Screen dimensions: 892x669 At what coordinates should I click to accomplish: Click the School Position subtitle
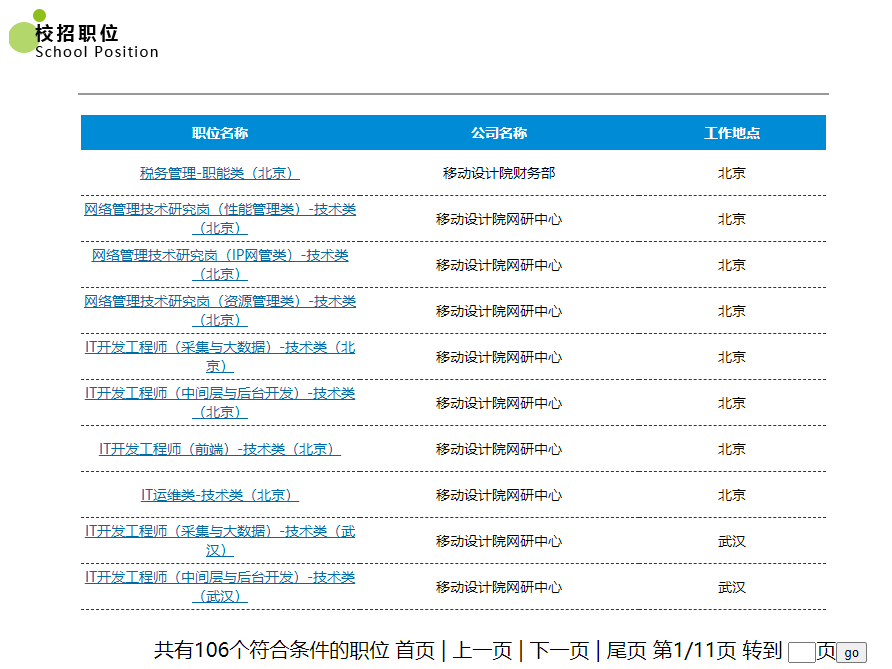(97, 52)
